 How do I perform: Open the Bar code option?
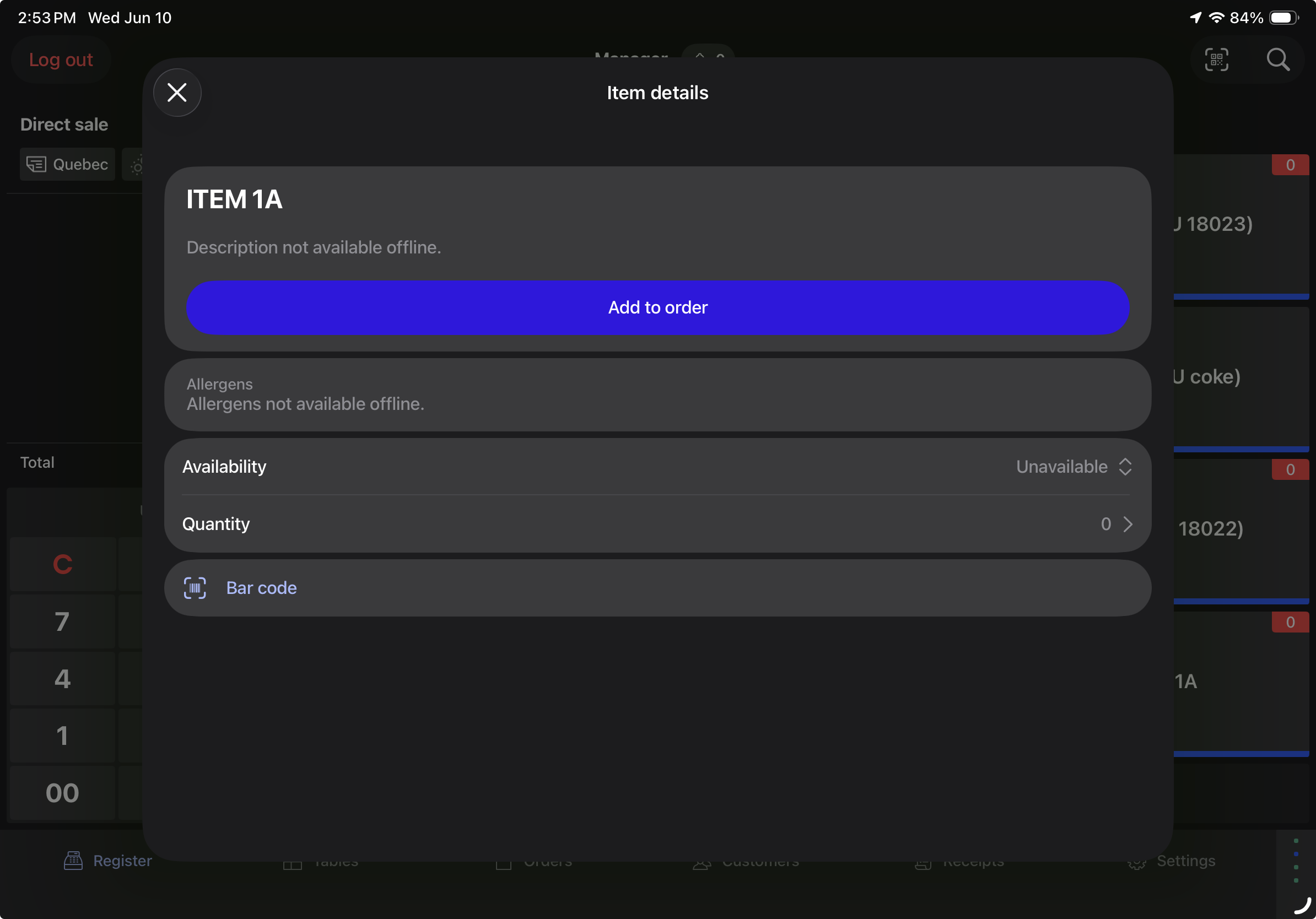click(657, 588)
